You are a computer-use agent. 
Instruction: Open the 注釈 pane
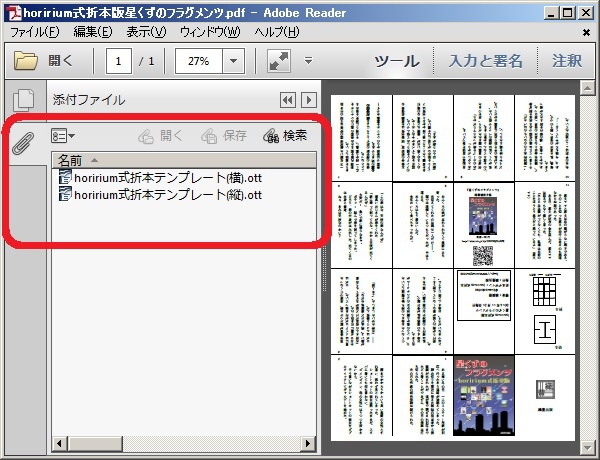click(567, 61)
